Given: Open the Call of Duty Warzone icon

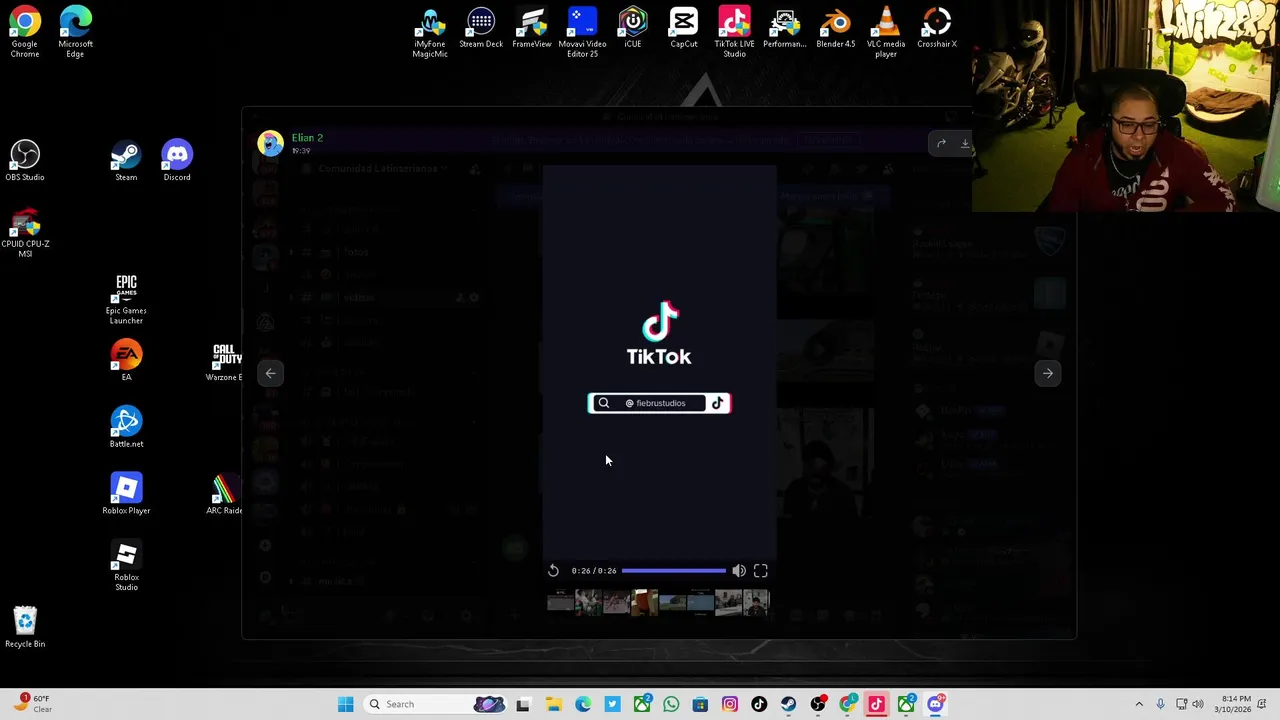Looking at the screenshot, I should [x=226, y=361].
